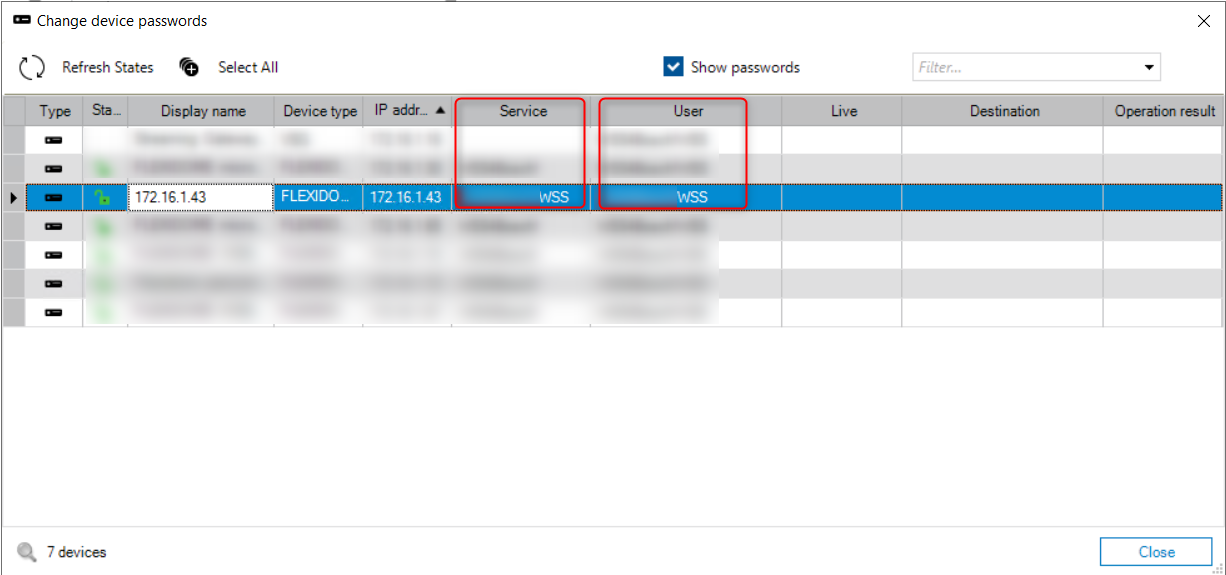Click the current row indicator arrow
The height and width of the screenshot is (575, 1226).
[x=13, y=198]
